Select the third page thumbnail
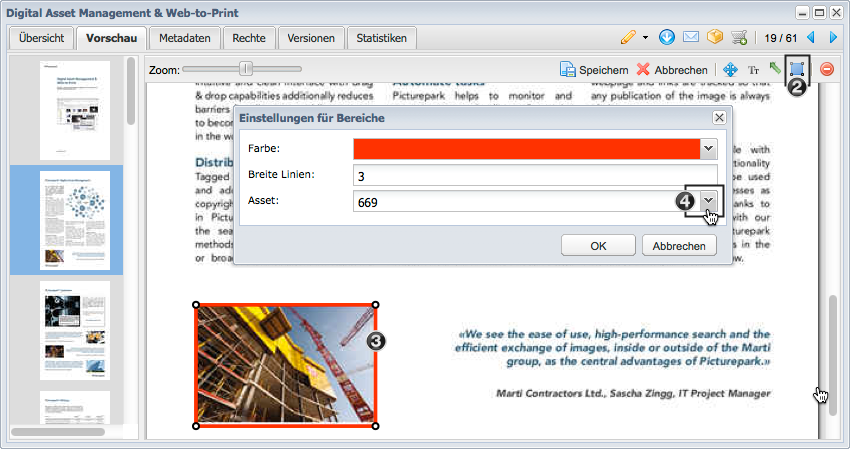850x449 pixels. pyautogui.click(x=75, y=330)
